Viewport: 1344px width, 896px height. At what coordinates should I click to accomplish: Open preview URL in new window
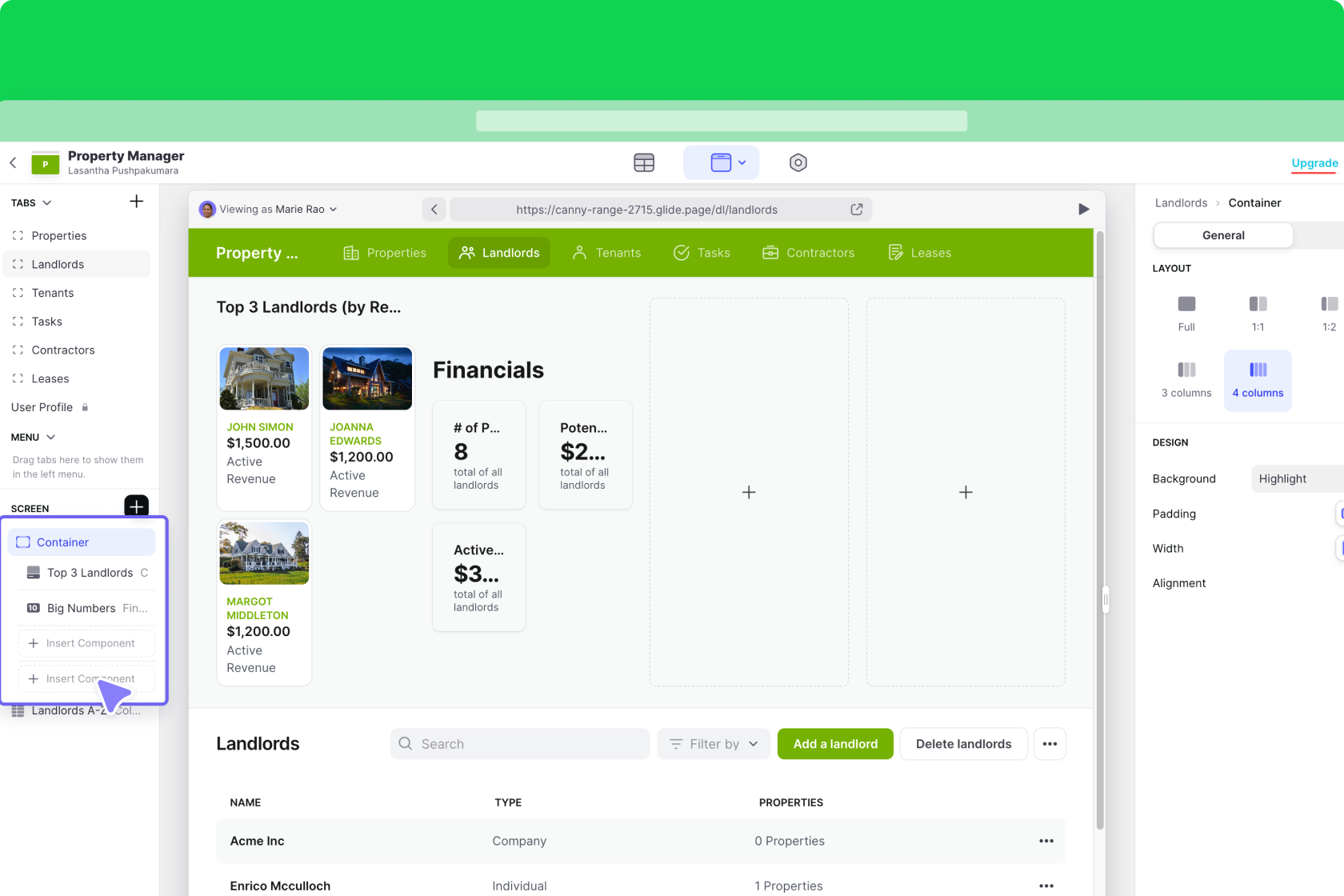[856, 210]
